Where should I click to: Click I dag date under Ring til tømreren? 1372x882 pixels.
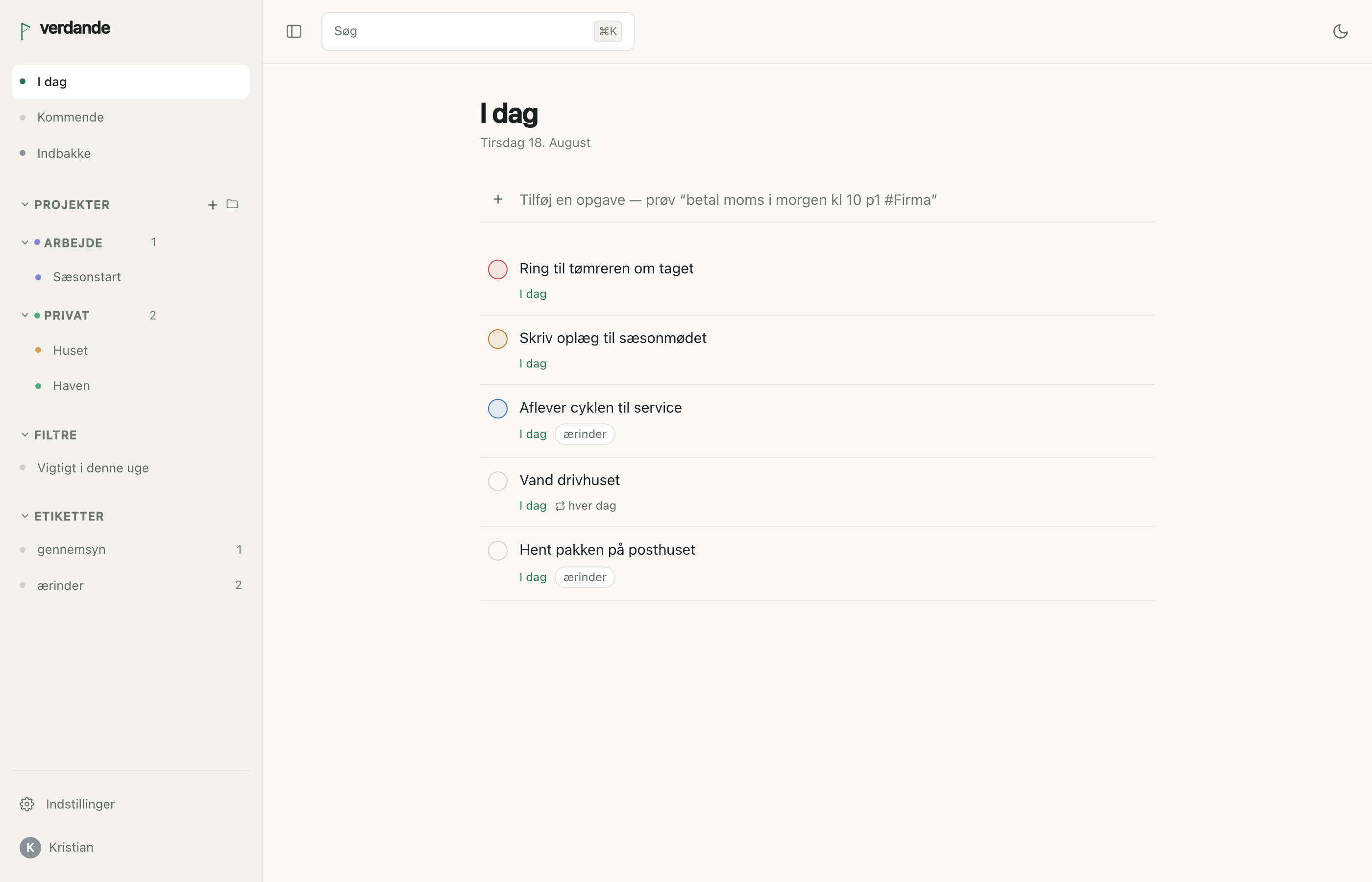tap(533, 294)
